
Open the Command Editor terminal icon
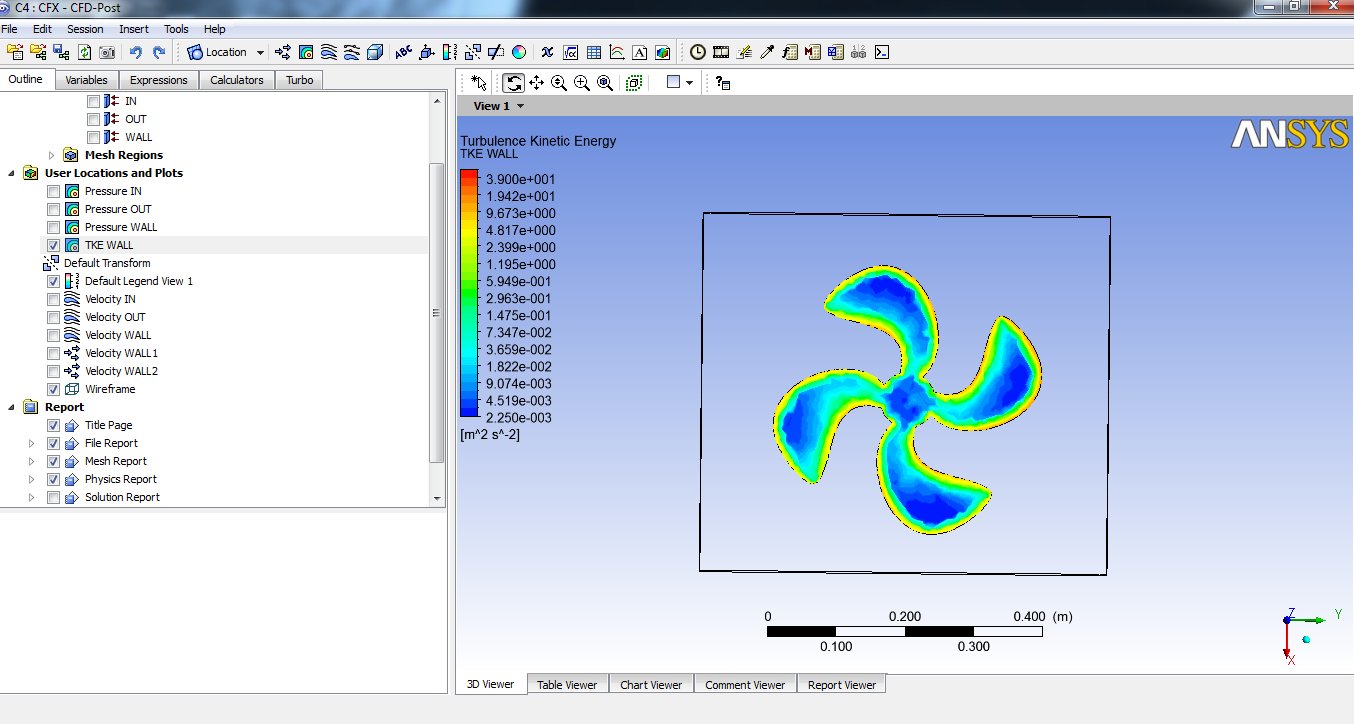pyautogui.click(x=882, y=52)
